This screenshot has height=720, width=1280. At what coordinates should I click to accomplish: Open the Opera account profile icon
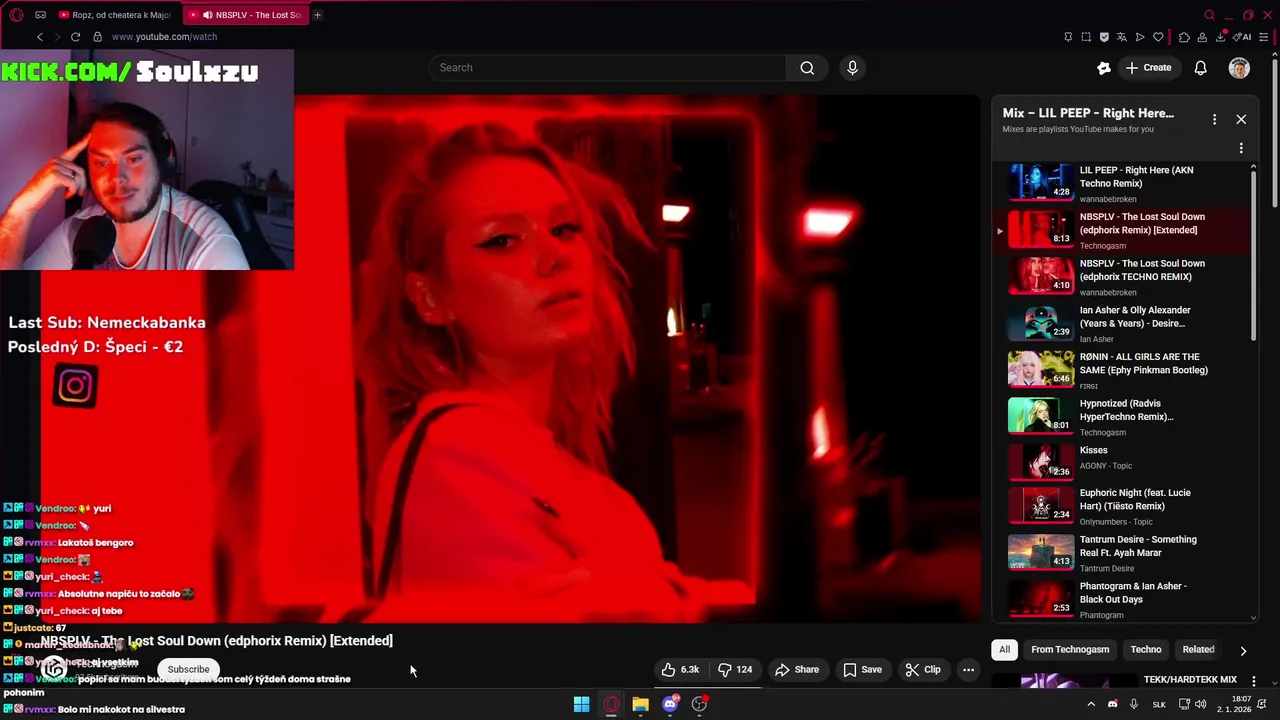1203,37
